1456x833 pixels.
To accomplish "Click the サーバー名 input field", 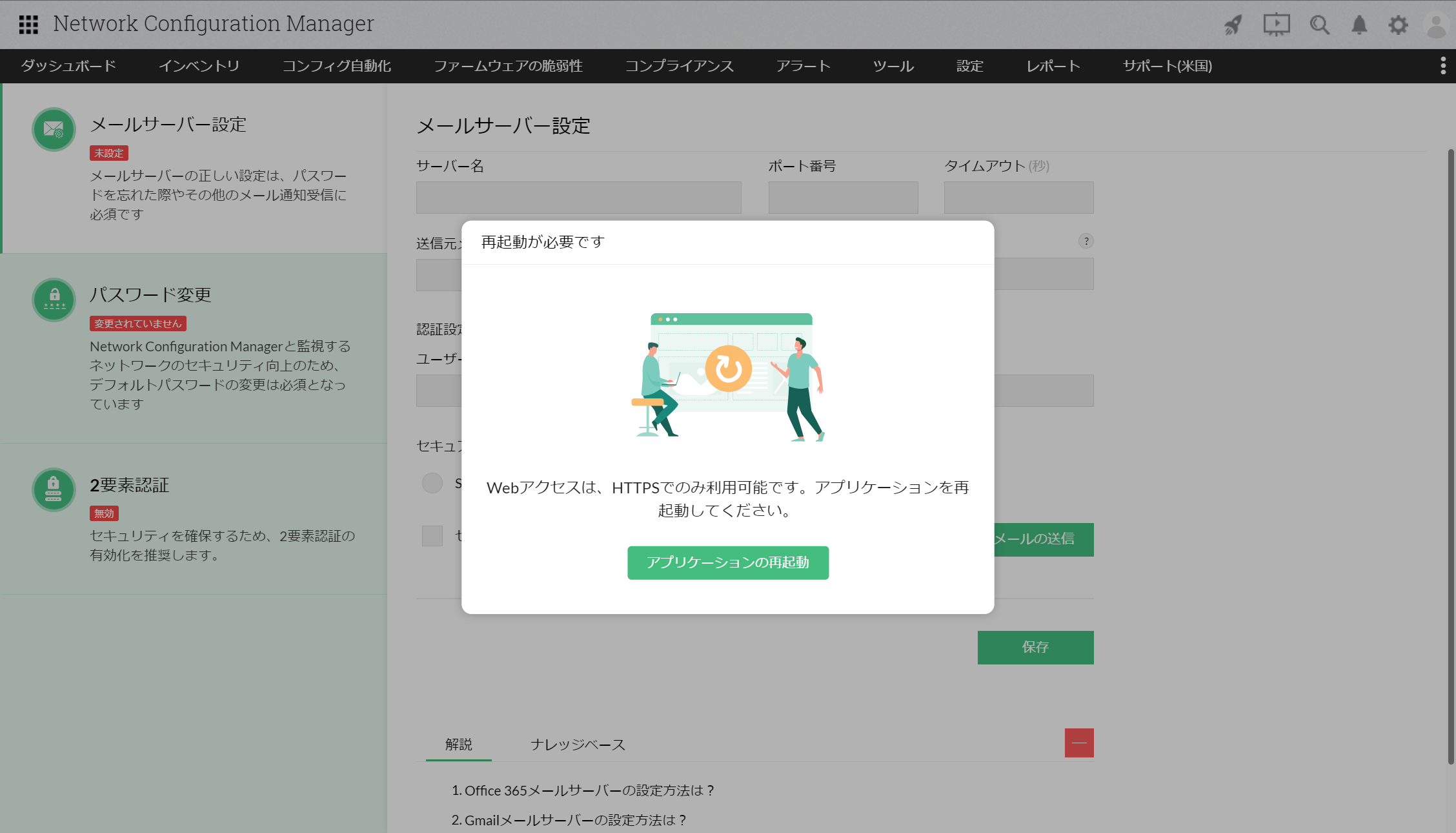I will [x=578, y=198].
